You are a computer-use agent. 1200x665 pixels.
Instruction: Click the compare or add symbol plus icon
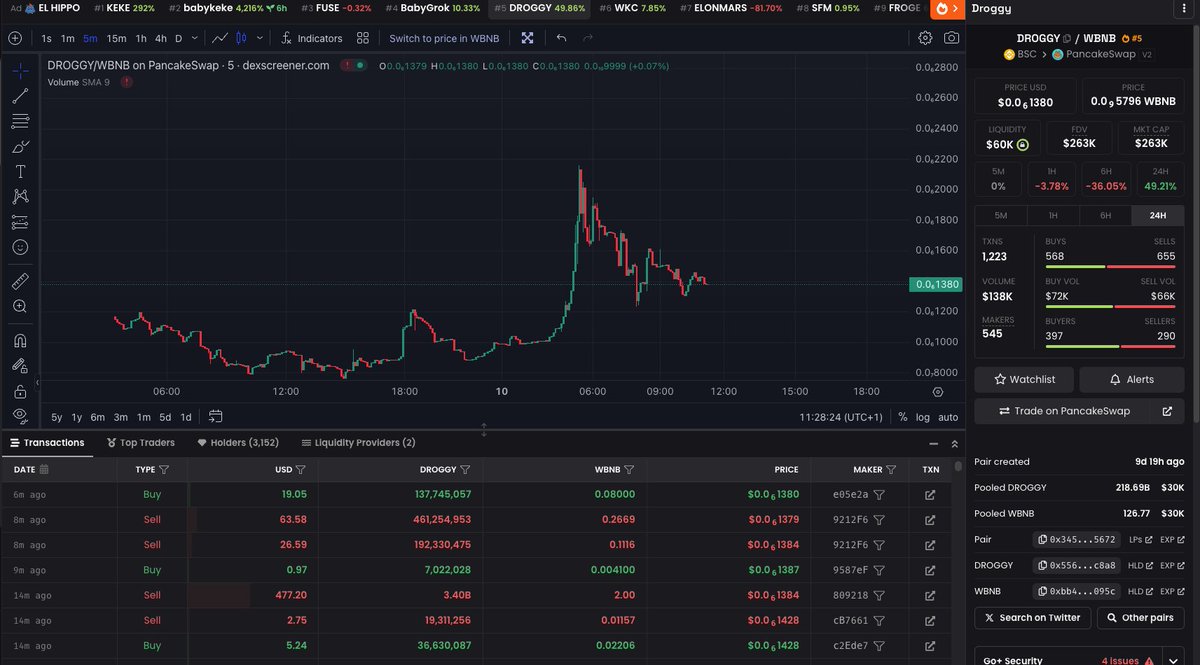click(x=15, y=38)
